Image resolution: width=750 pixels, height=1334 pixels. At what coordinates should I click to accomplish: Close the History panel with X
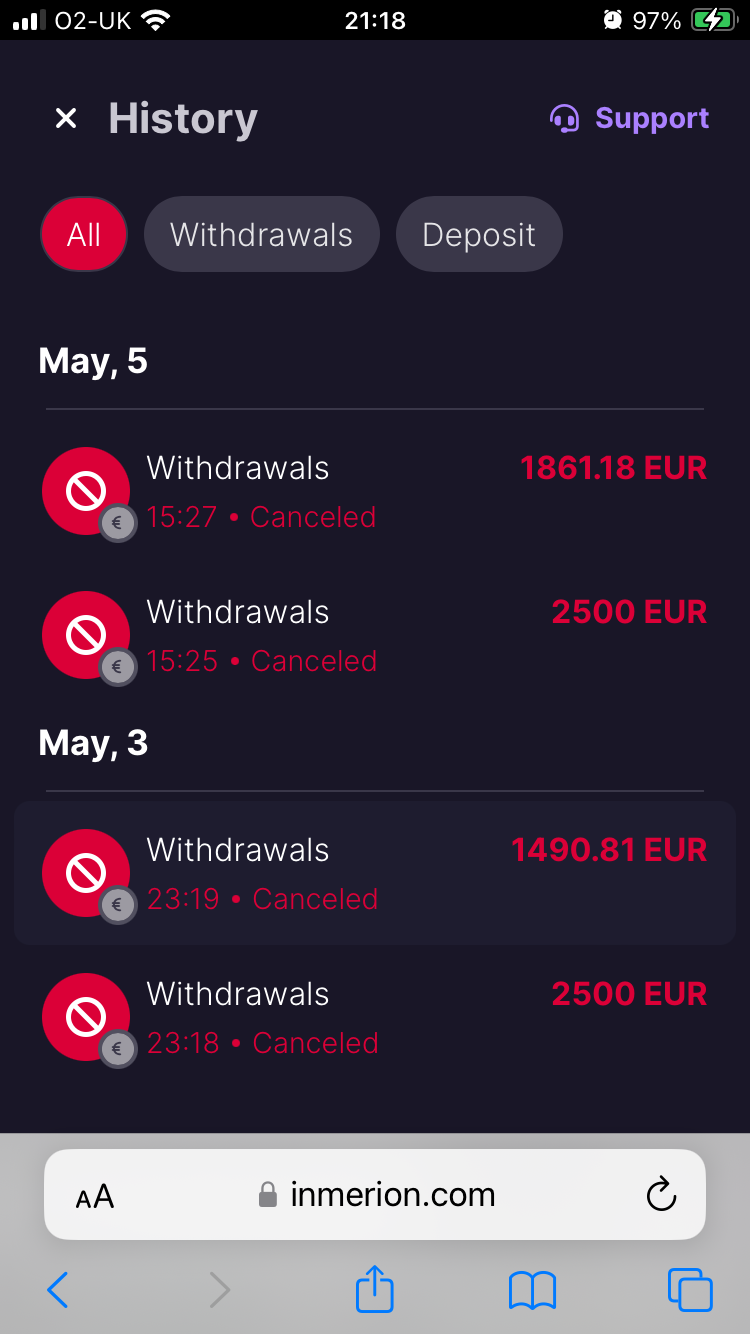(x=66, y=119)
